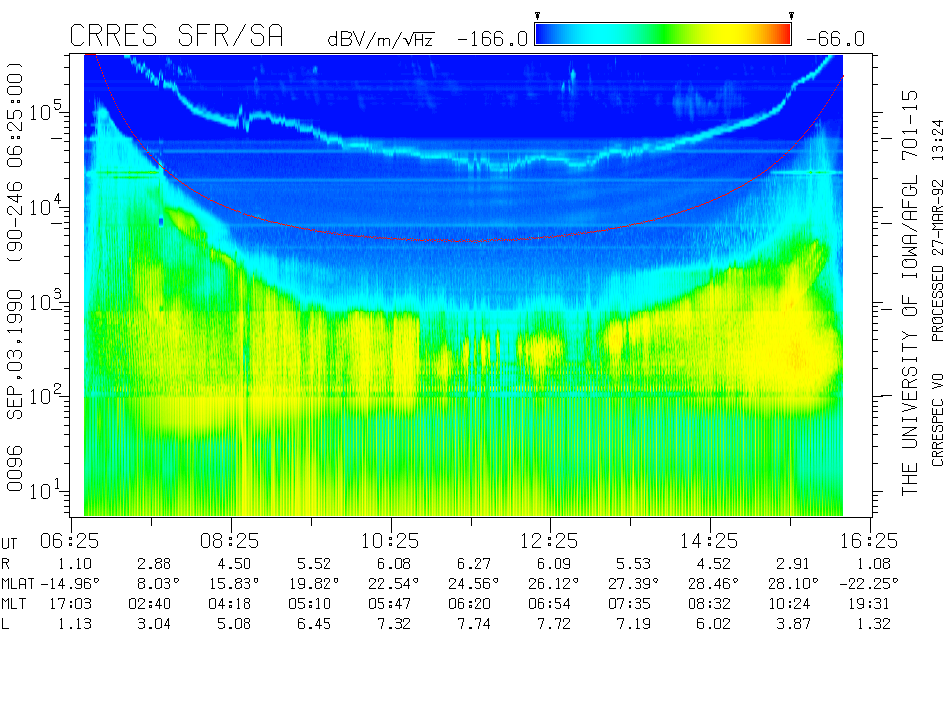Click the cyan upper-hybrid trace near 08:35 UT
The image size is (945, 720).
(244, 119)
